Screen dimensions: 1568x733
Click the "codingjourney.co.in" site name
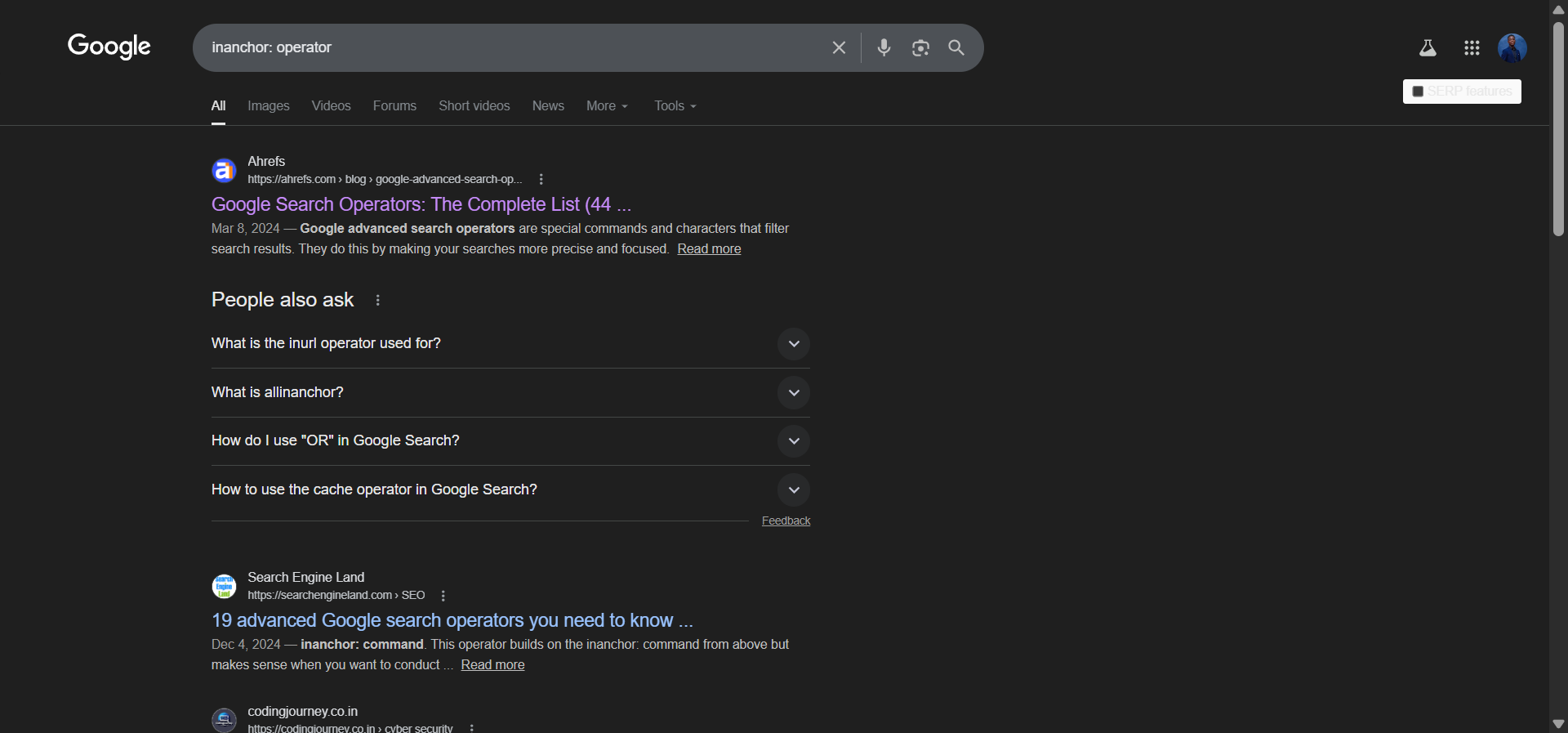pos(303,711)
